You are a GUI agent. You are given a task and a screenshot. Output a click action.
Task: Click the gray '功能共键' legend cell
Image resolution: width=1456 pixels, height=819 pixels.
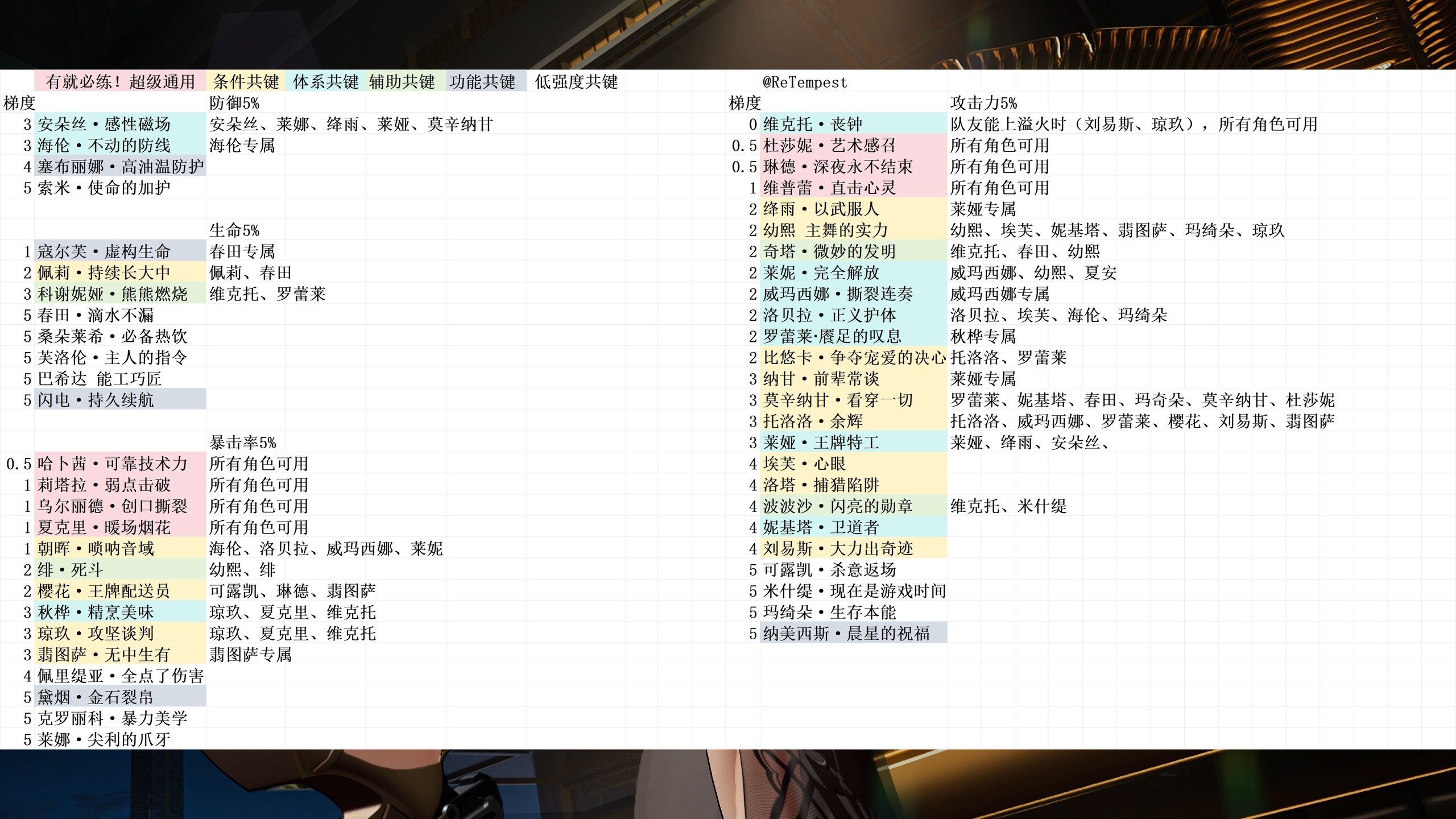pos(482,82)
